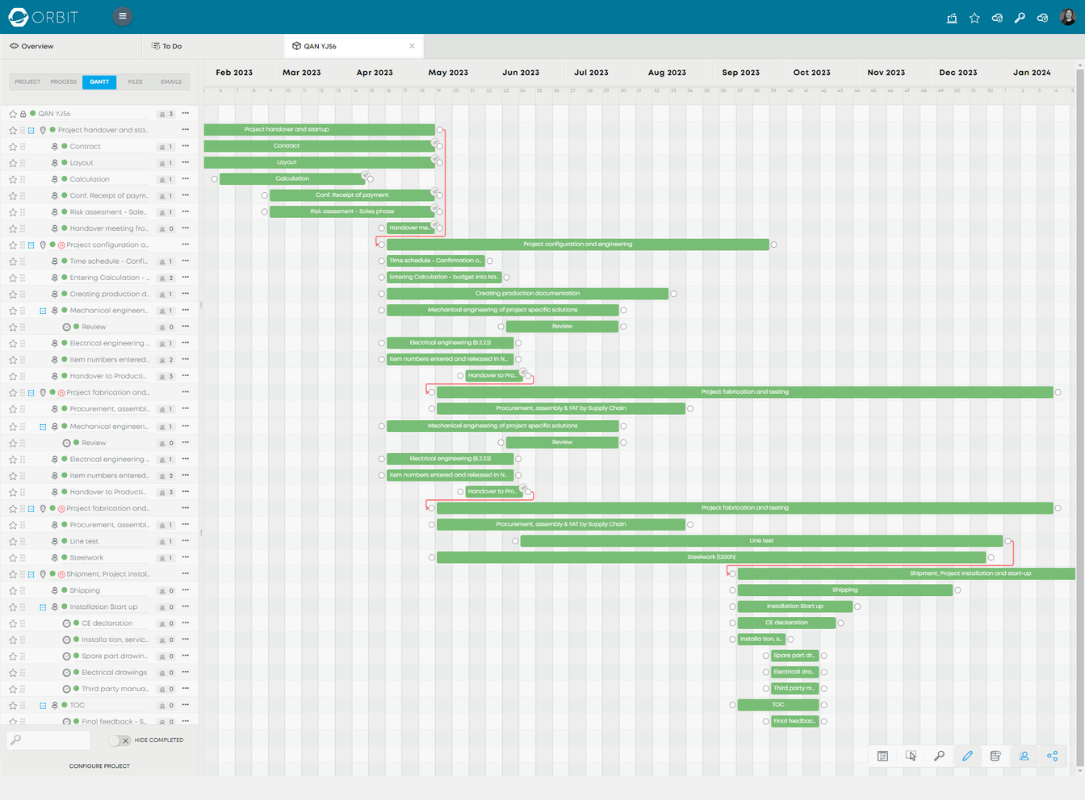
Task: Click the share icon in bottom toolbar
Action: click(x=1052, y=756)
